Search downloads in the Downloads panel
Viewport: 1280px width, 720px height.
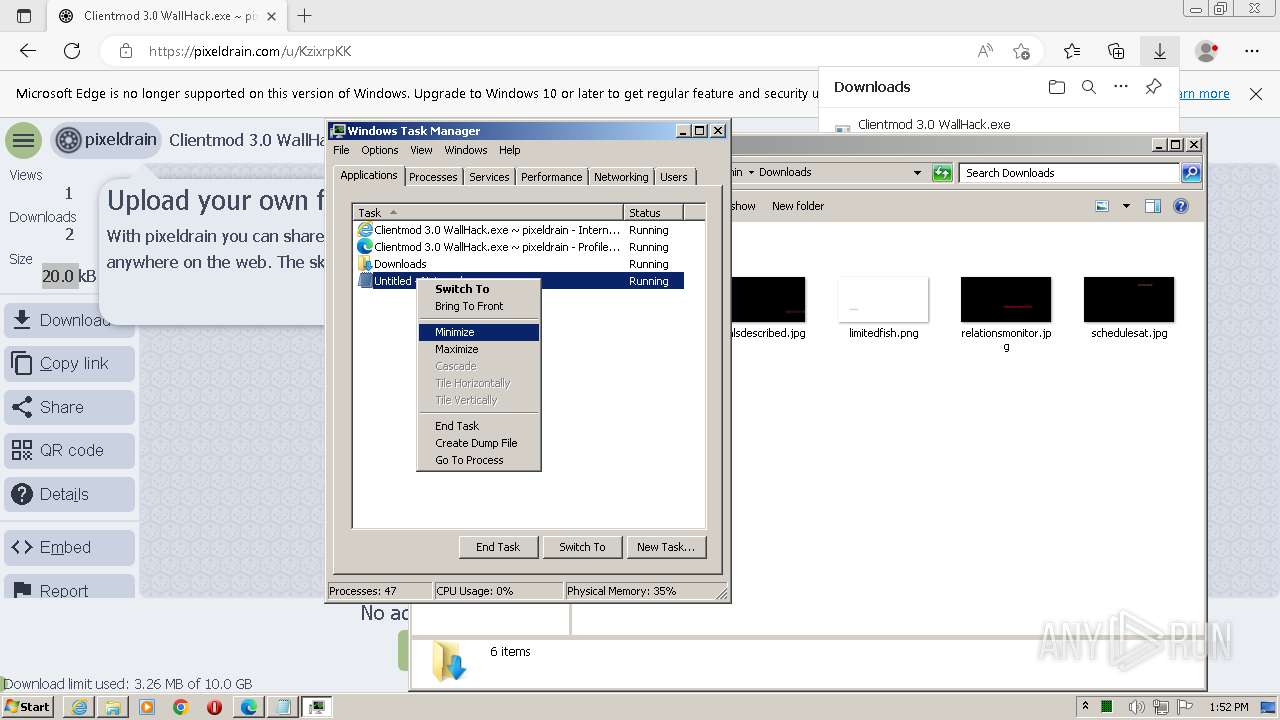[1089, 87]
